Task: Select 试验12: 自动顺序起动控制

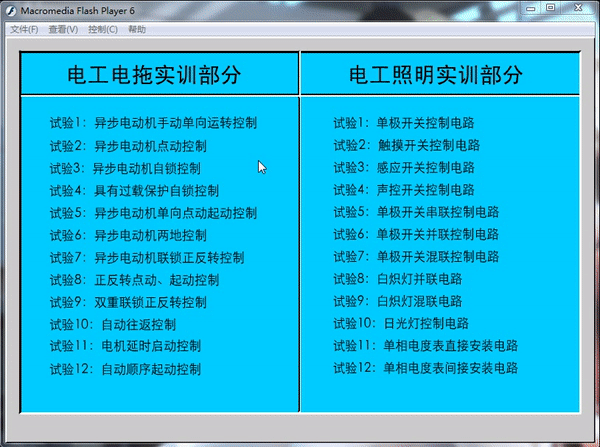Action: click(126, 369)
